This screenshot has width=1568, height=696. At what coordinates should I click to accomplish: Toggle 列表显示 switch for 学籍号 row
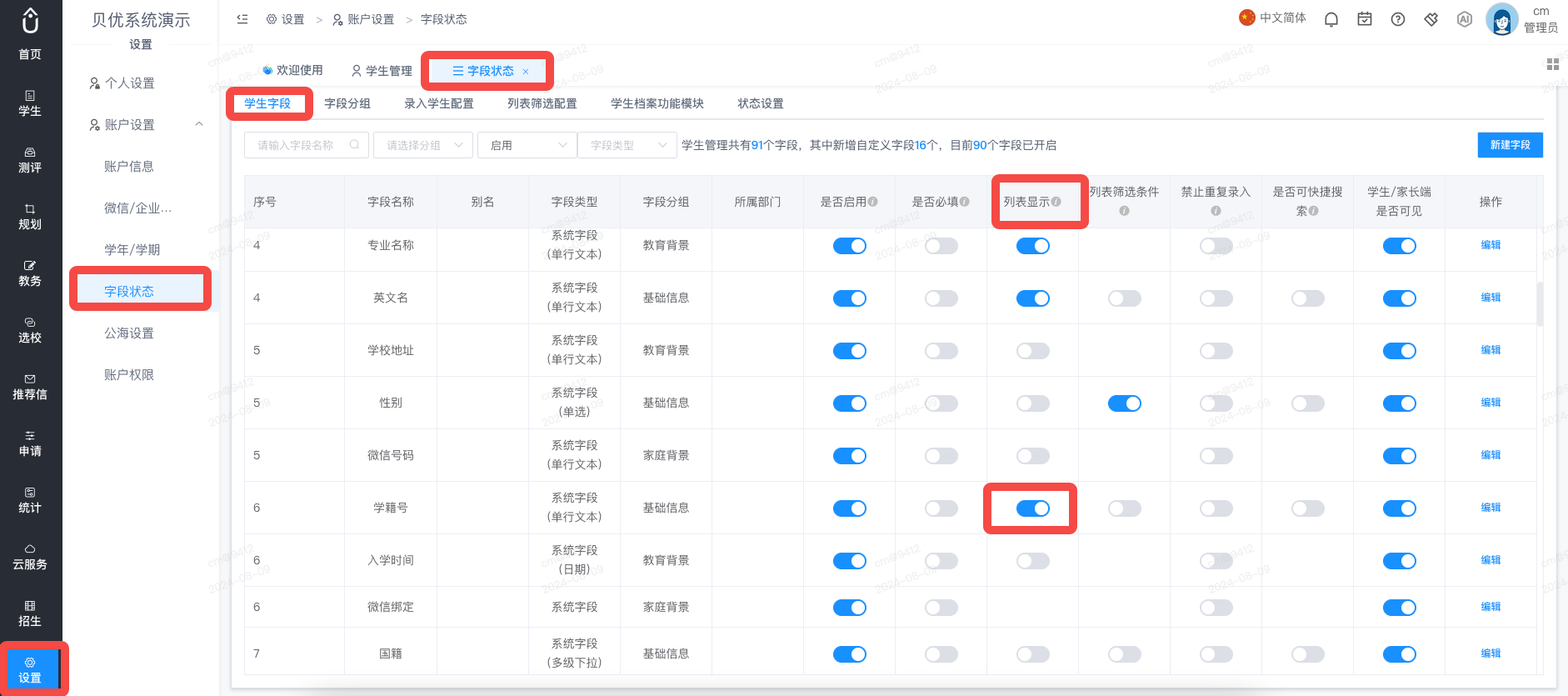(1033, 508)
